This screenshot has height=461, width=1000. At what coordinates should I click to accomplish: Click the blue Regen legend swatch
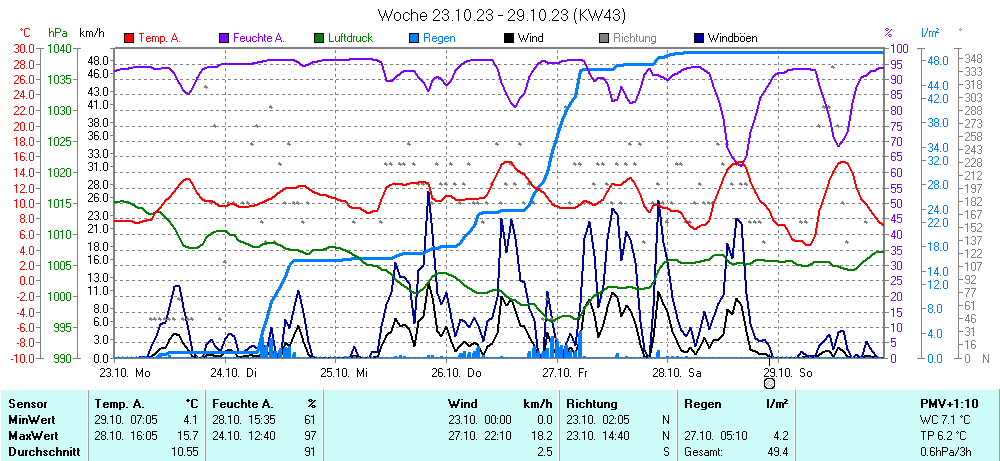point(414,38)
